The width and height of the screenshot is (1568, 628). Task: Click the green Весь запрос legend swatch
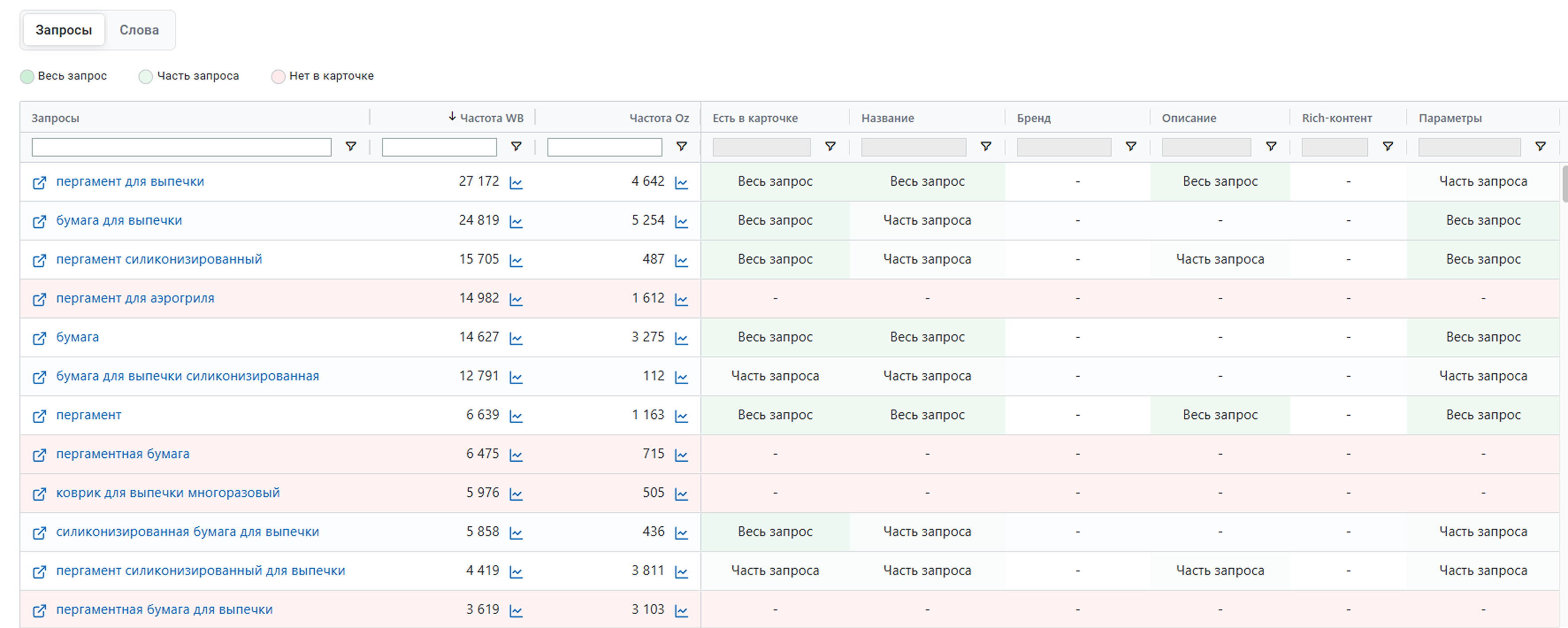[27, 76]
